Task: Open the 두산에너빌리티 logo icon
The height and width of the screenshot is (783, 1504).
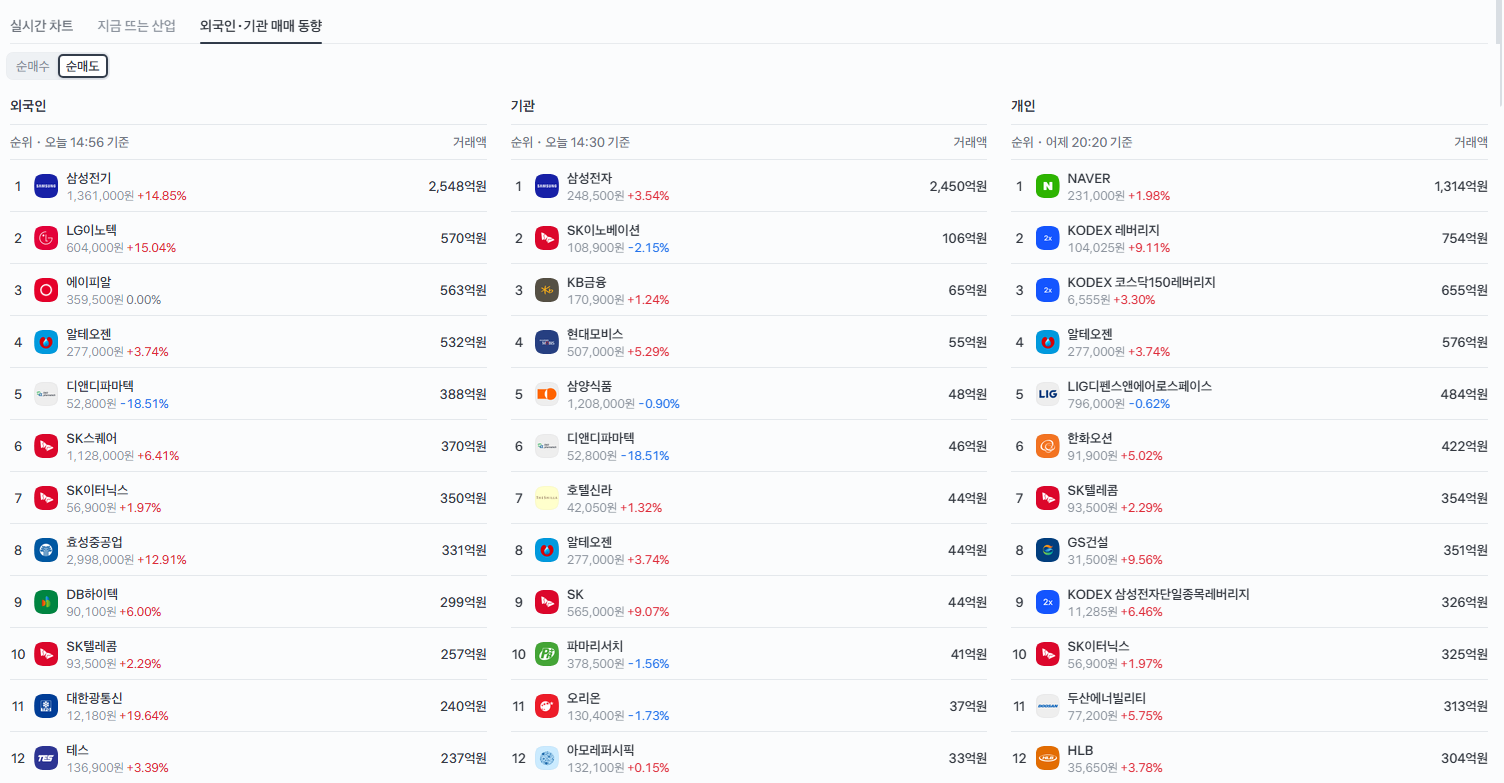Action: 1048,706
